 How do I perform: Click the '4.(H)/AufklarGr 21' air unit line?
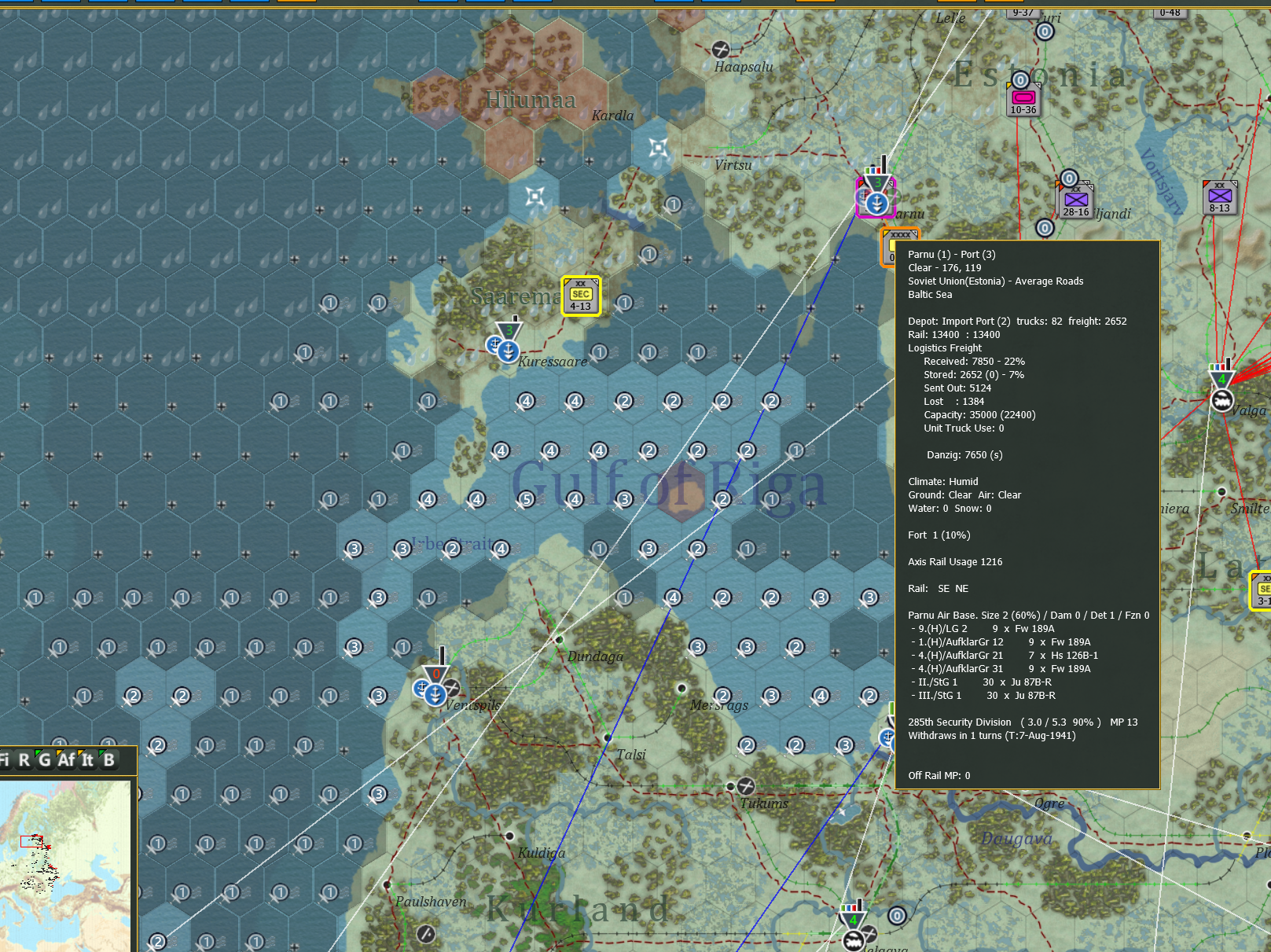(1005, 655)
